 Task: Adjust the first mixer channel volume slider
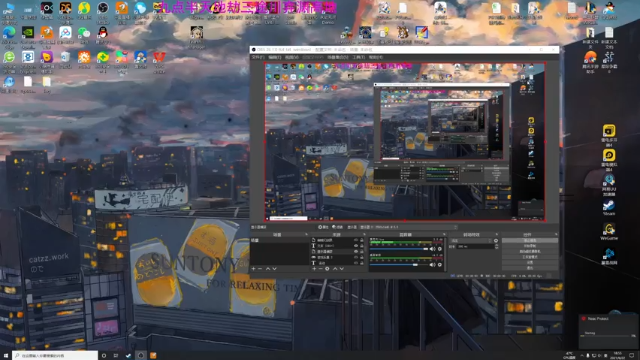(399, 249)
